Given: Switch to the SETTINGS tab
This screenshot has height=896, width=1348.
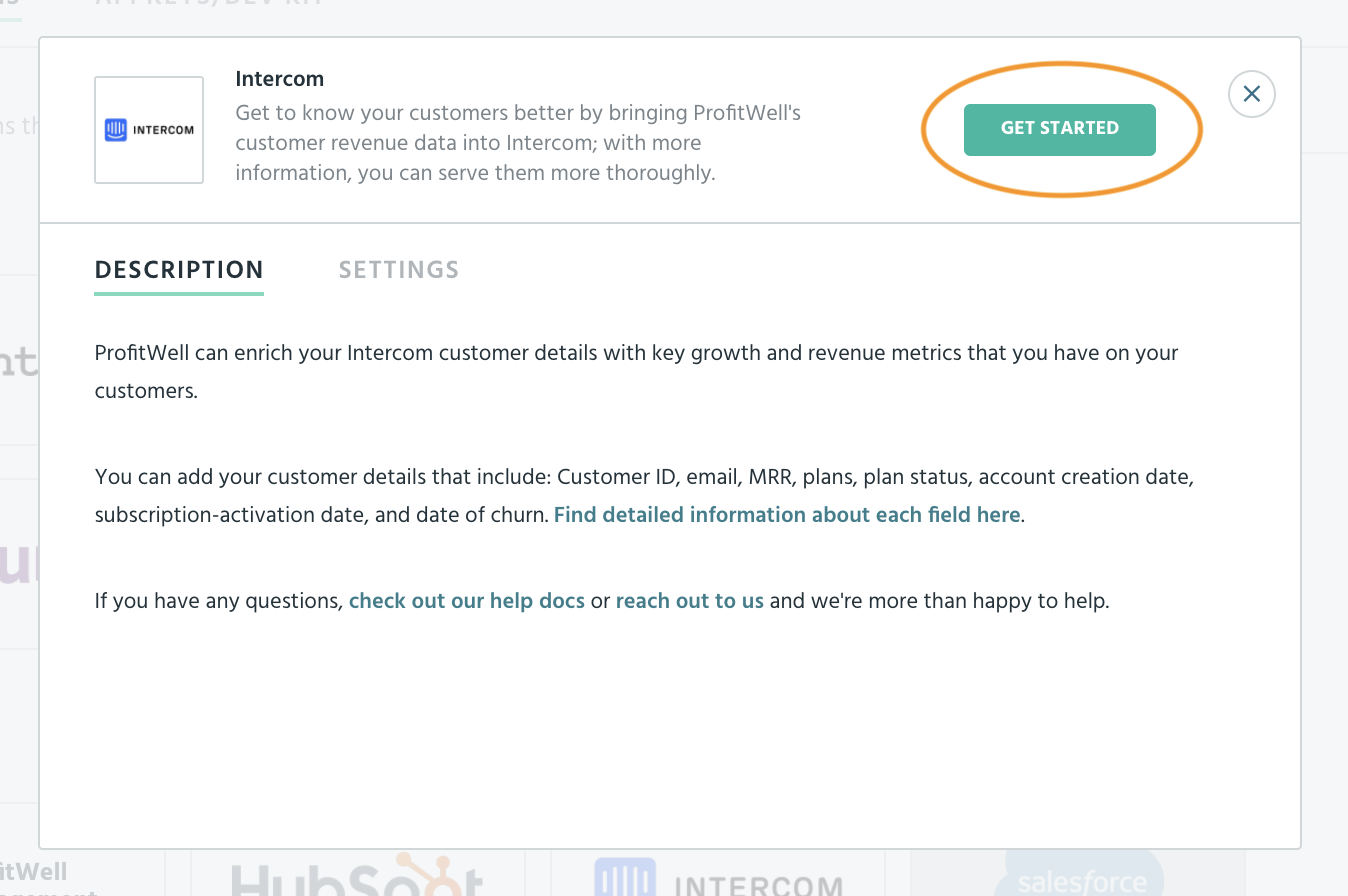Looking at the screenshot, I should [x=399, y=270].
